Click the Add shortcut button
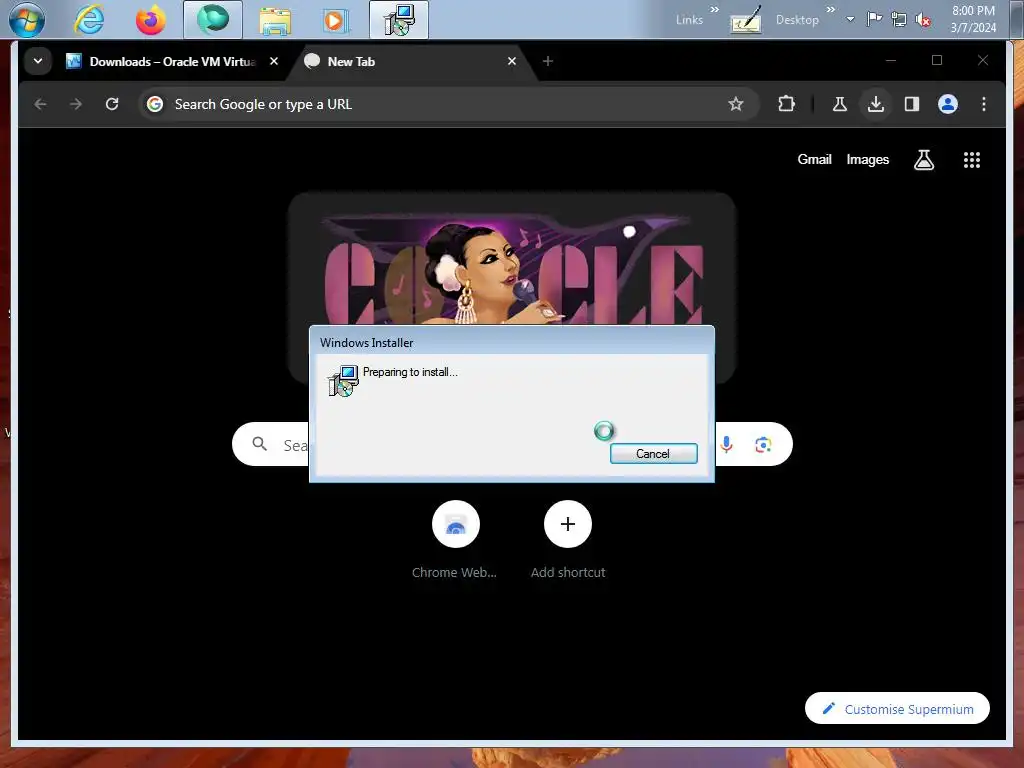Screen dimensions: 1024x768 (568, 539)
